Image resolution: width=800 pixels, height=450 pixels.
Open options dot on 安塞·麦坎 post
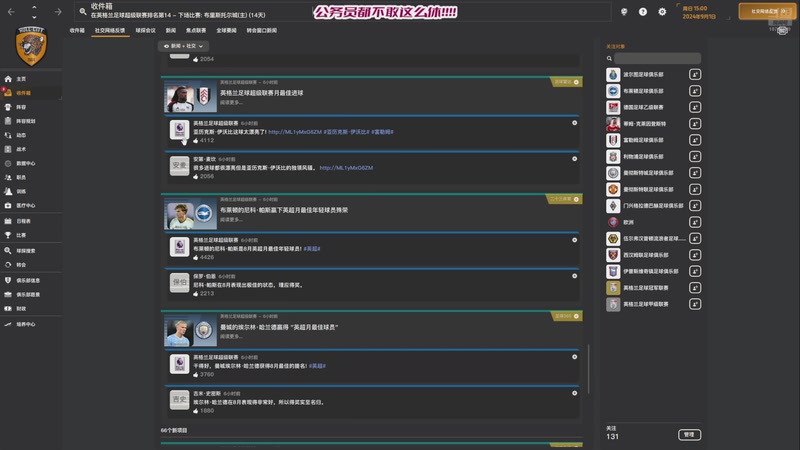click(574, 159)
